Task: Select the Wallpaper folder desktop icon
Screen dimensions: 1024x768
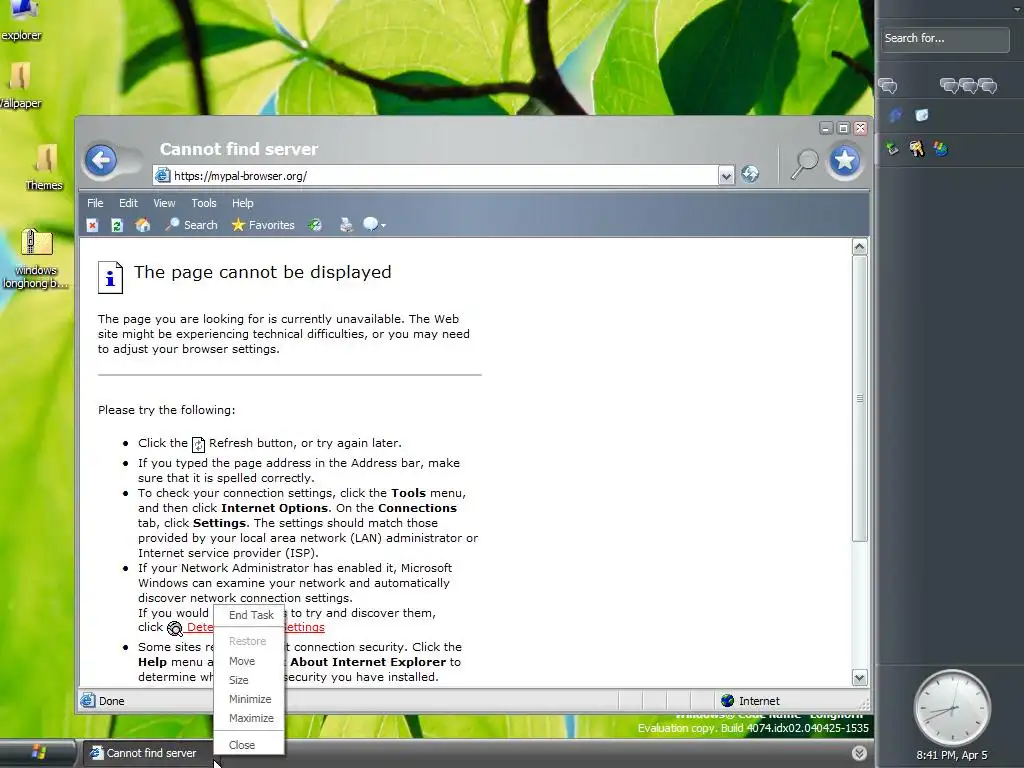Action: 20,86
